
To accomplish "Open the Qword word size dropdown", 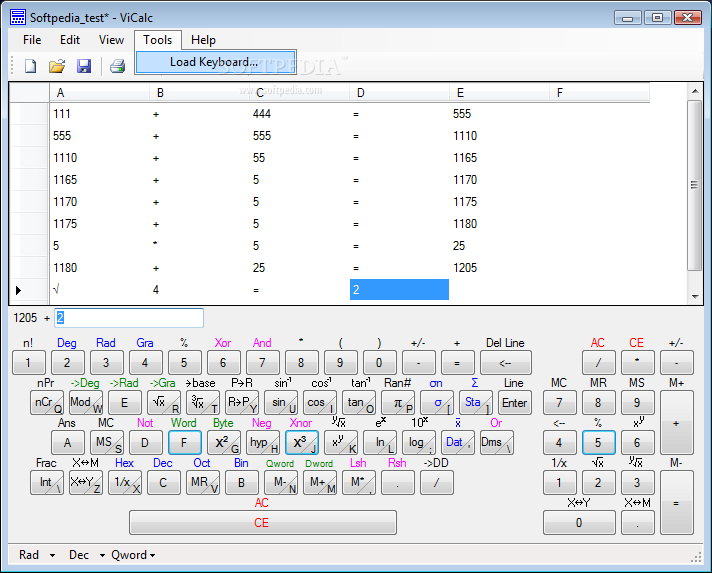I will click(x=133, y=555).
